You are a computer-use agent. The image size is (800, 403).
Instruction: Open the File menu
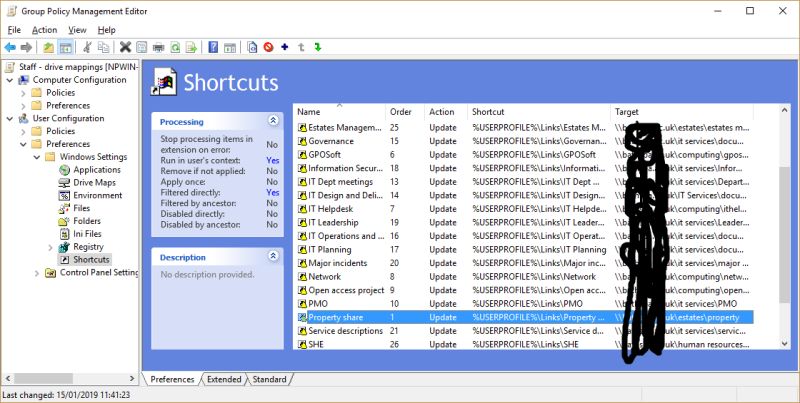coord(14,30)
